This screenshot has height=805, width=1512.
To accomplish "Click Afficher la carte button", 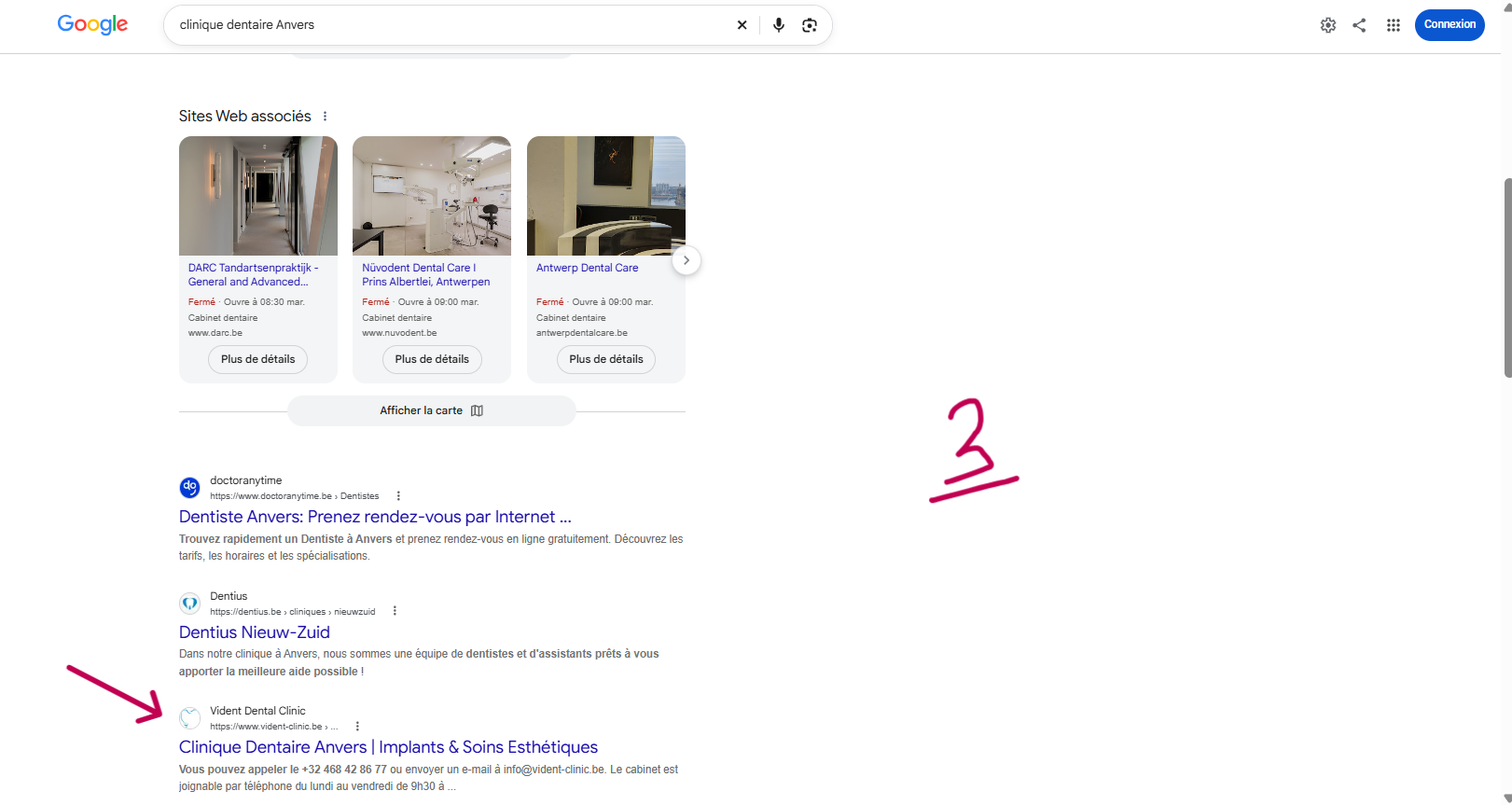I will pos(432,410).
